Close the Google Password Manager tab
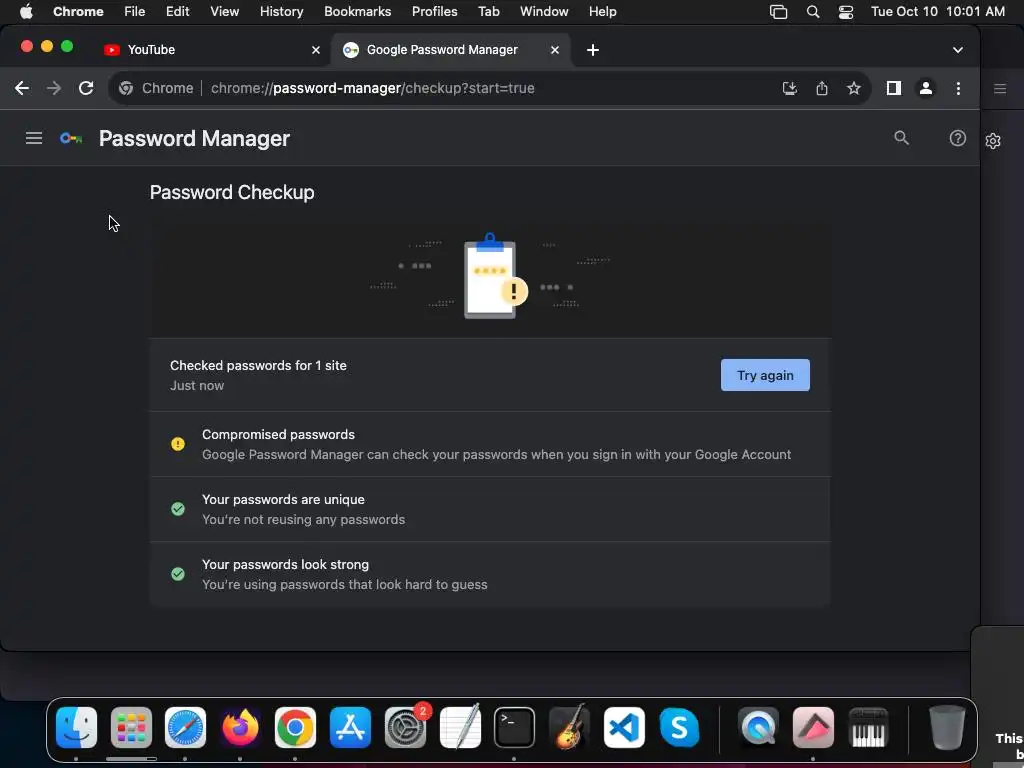This screenshot has width=1024, height=768. 554,50
